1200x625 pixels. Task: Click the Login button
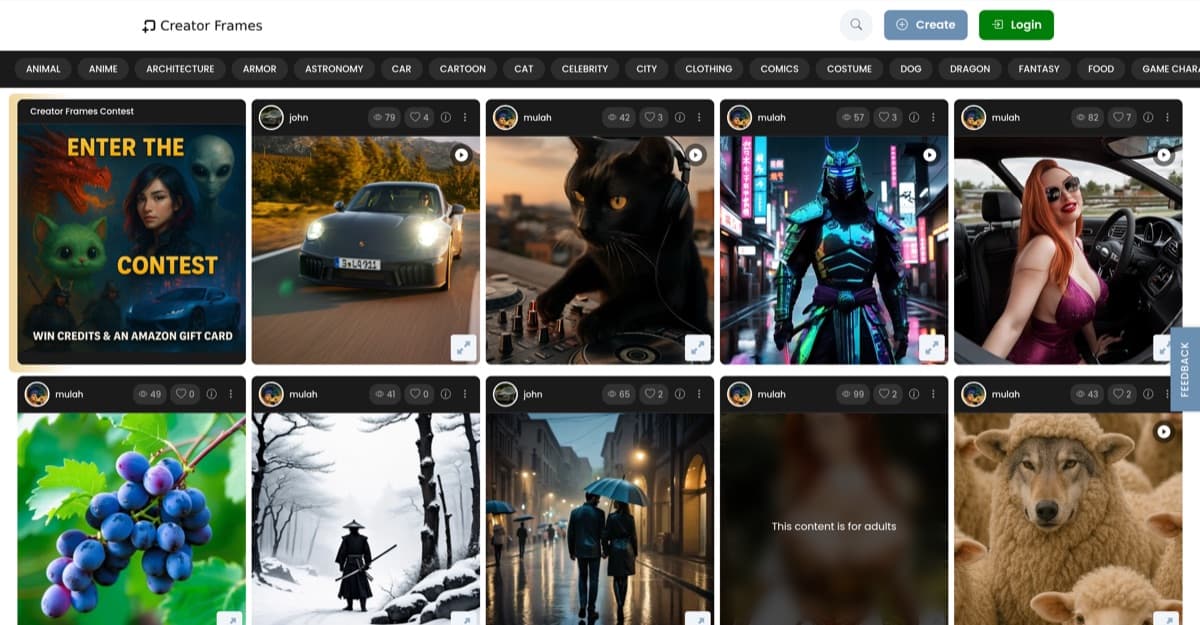coord(1016,24)
